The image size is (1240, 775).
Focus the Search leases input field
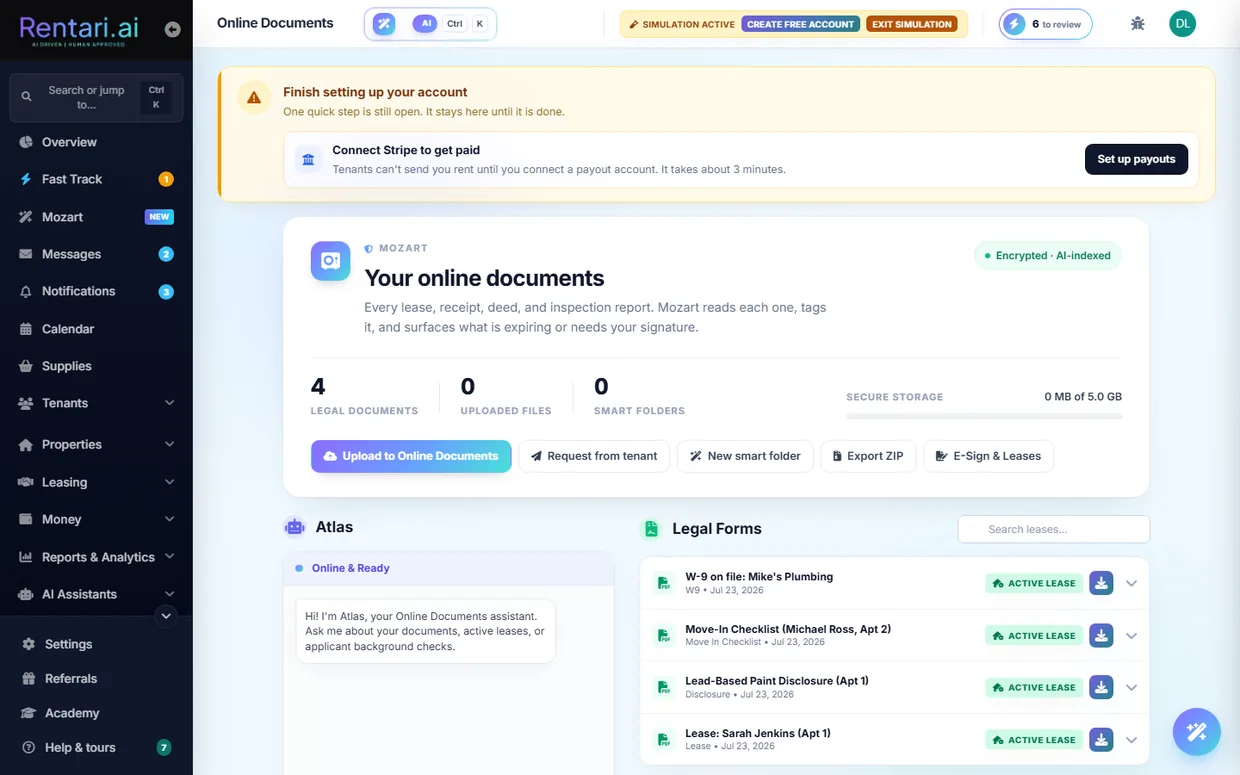(x=1054, y=529)
